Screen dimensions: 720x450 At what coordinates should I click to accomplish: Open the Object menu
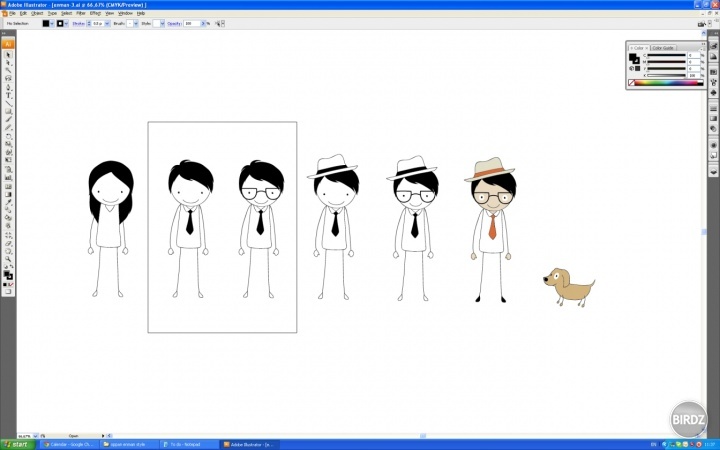pos(37,13)
